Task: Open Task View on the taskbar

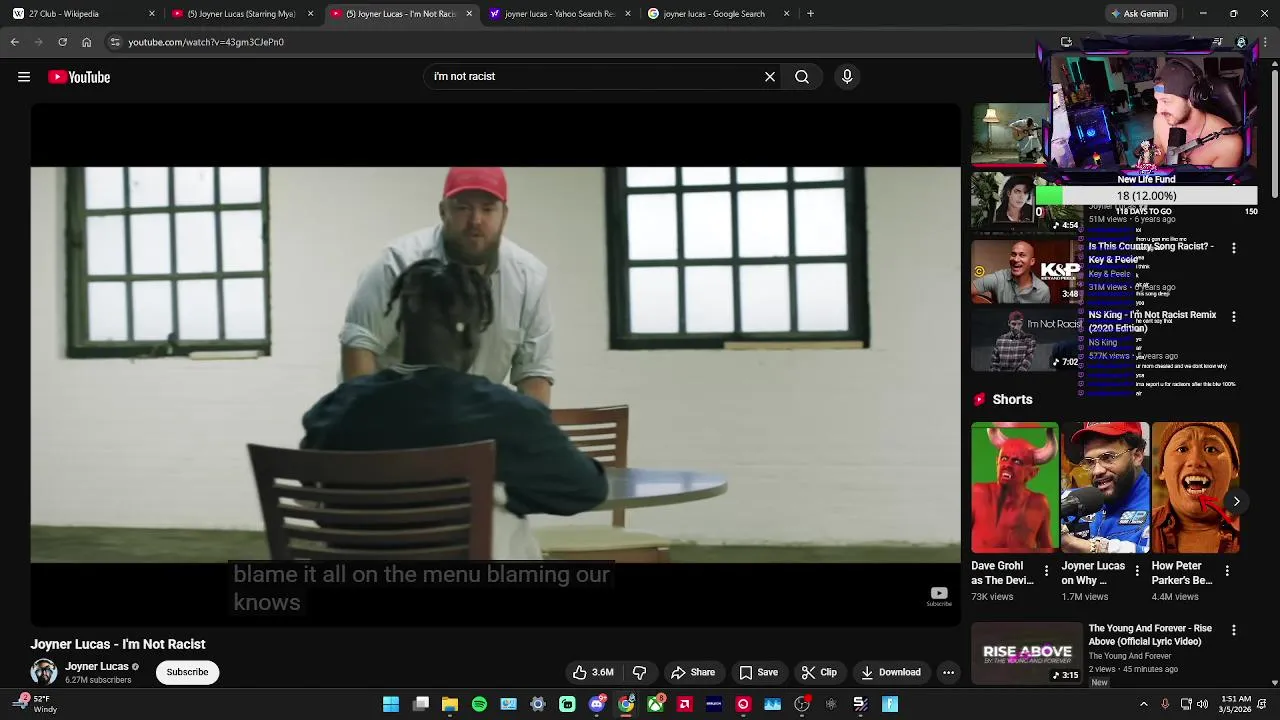Action: pos(421,704)
